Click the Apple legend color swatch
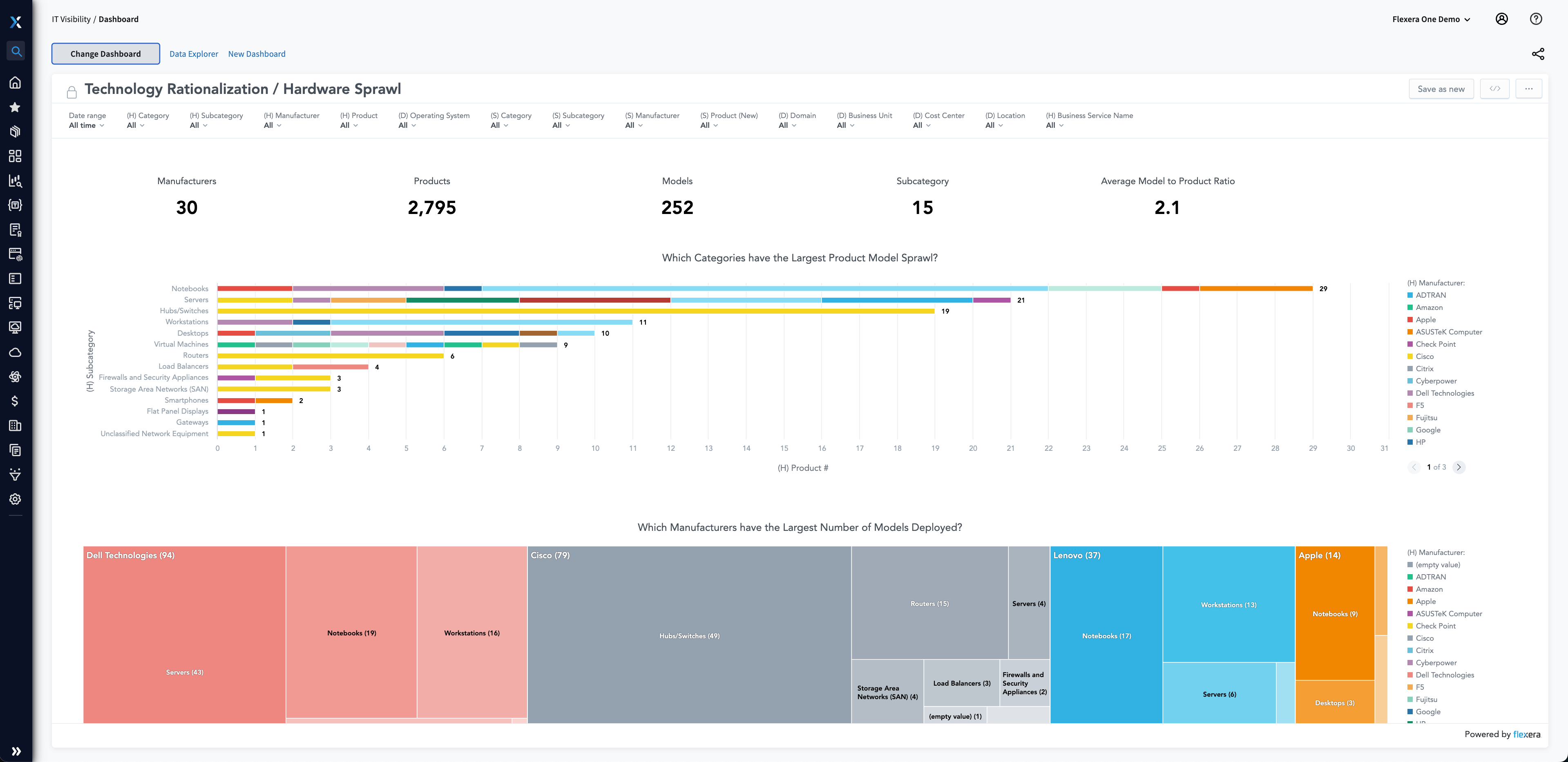The image size is (1568, 762). [x=1410, y=320]
